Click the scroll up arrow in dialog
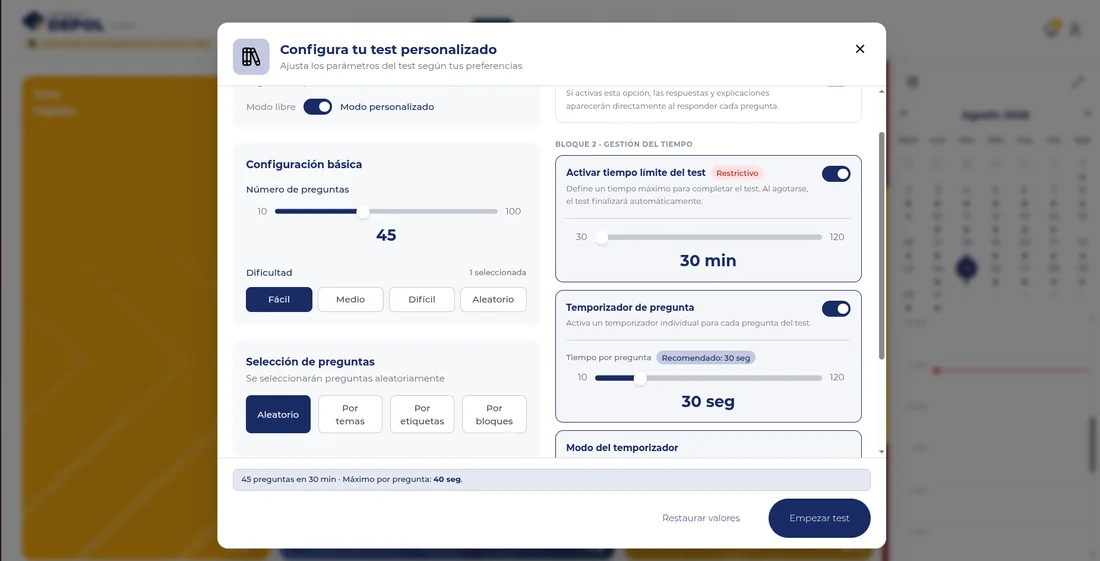 (882, 92)
